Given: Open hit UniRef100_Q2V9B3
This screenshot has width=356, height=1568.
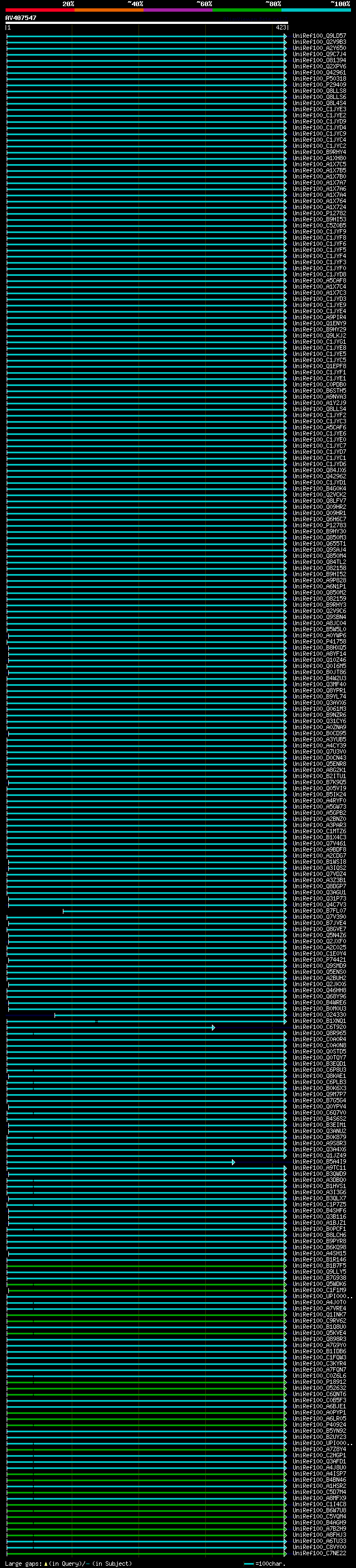Looking at the screenshot, I should point(319,42).
